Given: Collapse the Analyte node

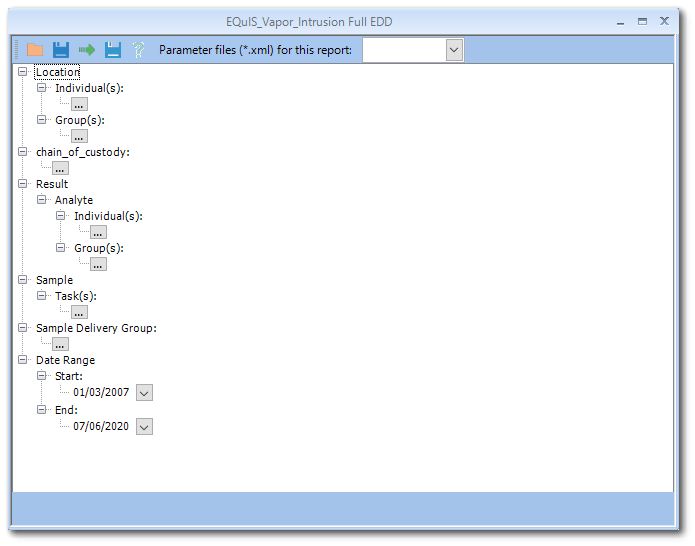Looking at the screenshot, I should (41, 200).
